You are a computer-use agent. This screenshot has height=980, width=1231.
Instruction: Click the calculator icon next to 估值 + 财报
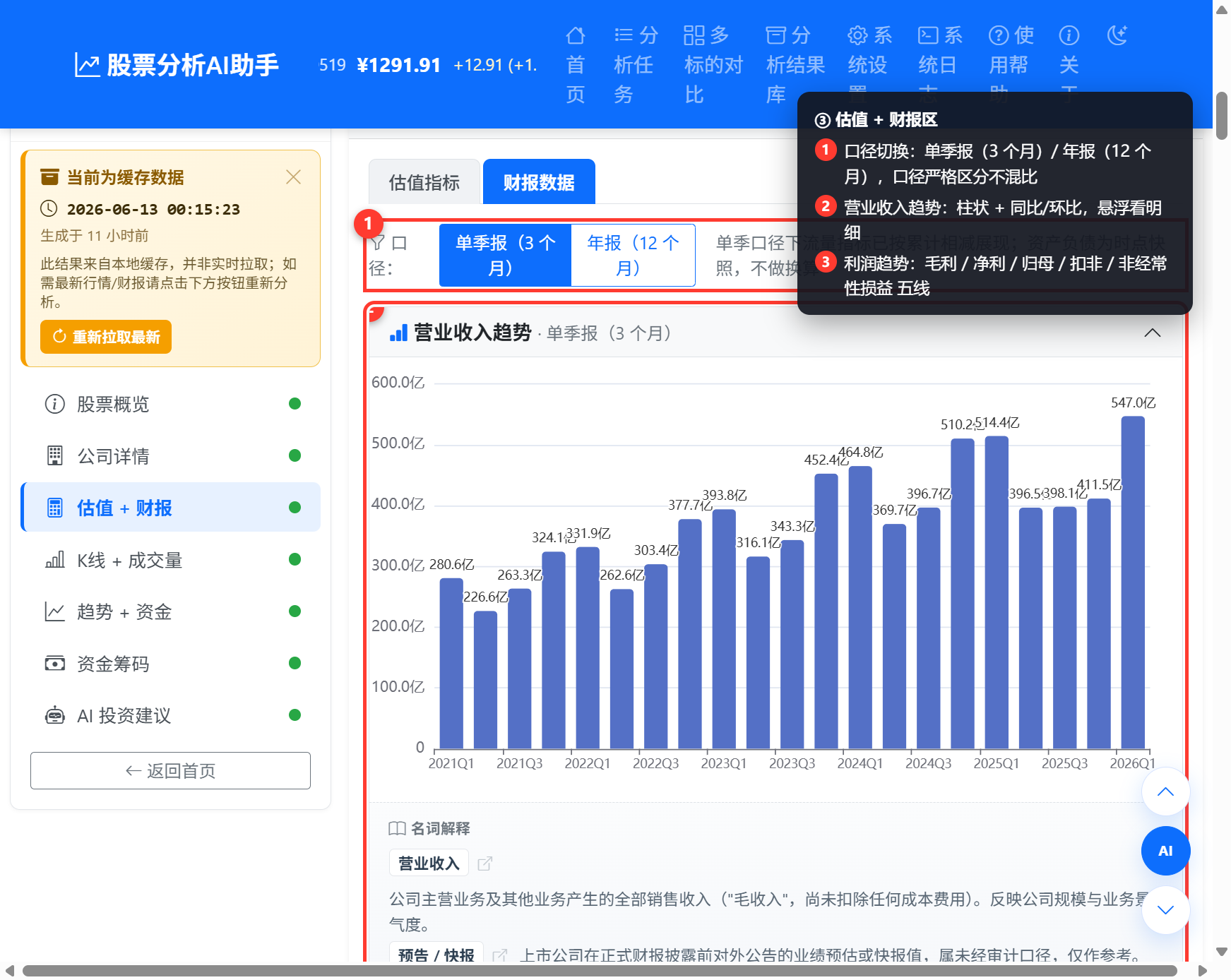tap(55, 508)
